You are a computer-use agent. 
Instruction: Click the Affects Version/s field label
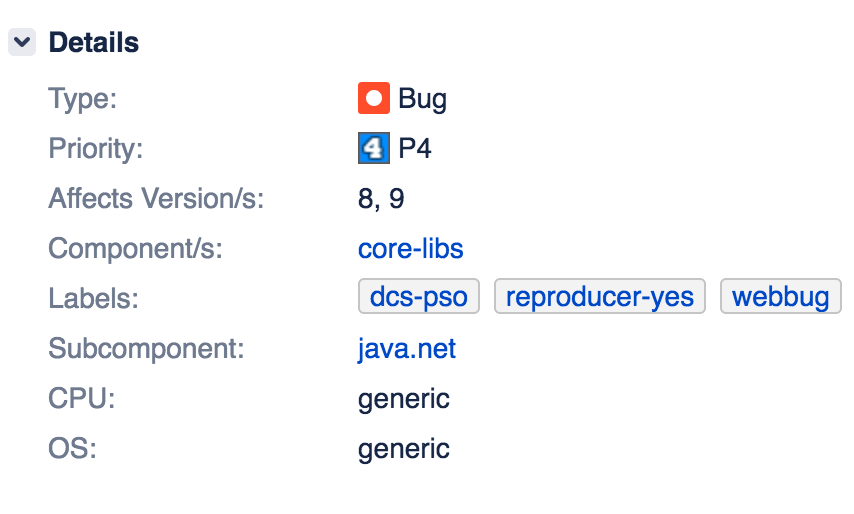(155, 199)
